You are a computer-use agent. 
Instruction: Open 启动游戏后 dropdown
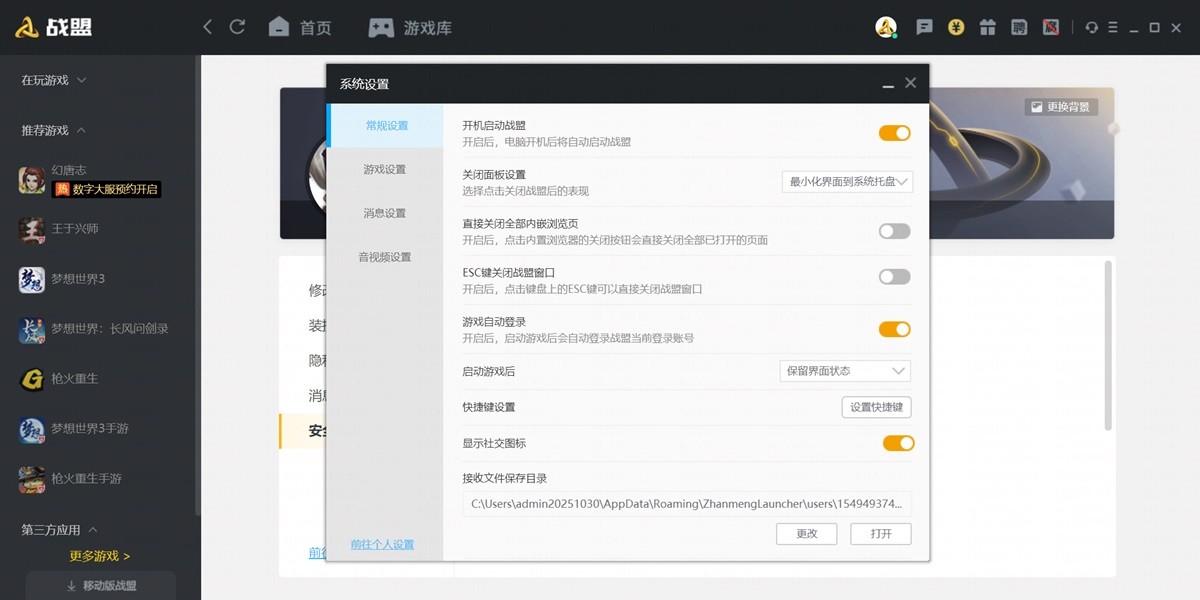845,371
